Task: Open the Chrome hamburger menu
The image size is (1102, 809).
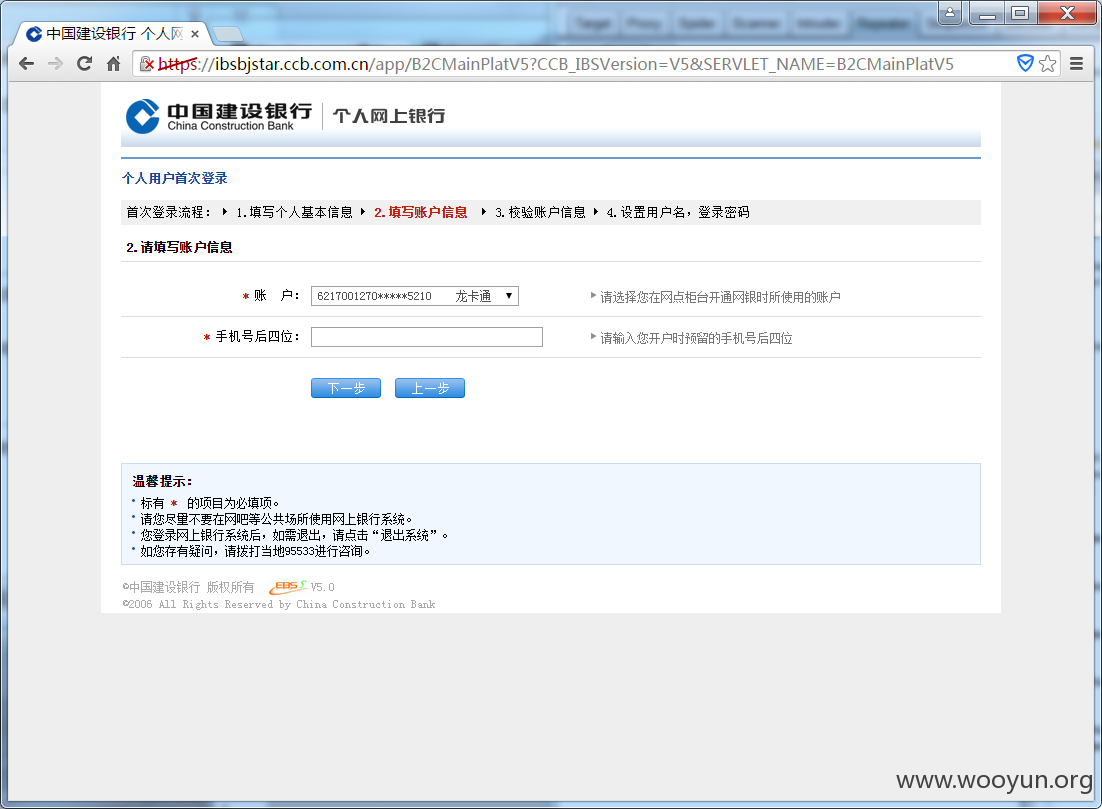Action: (x=1076, y=64)
